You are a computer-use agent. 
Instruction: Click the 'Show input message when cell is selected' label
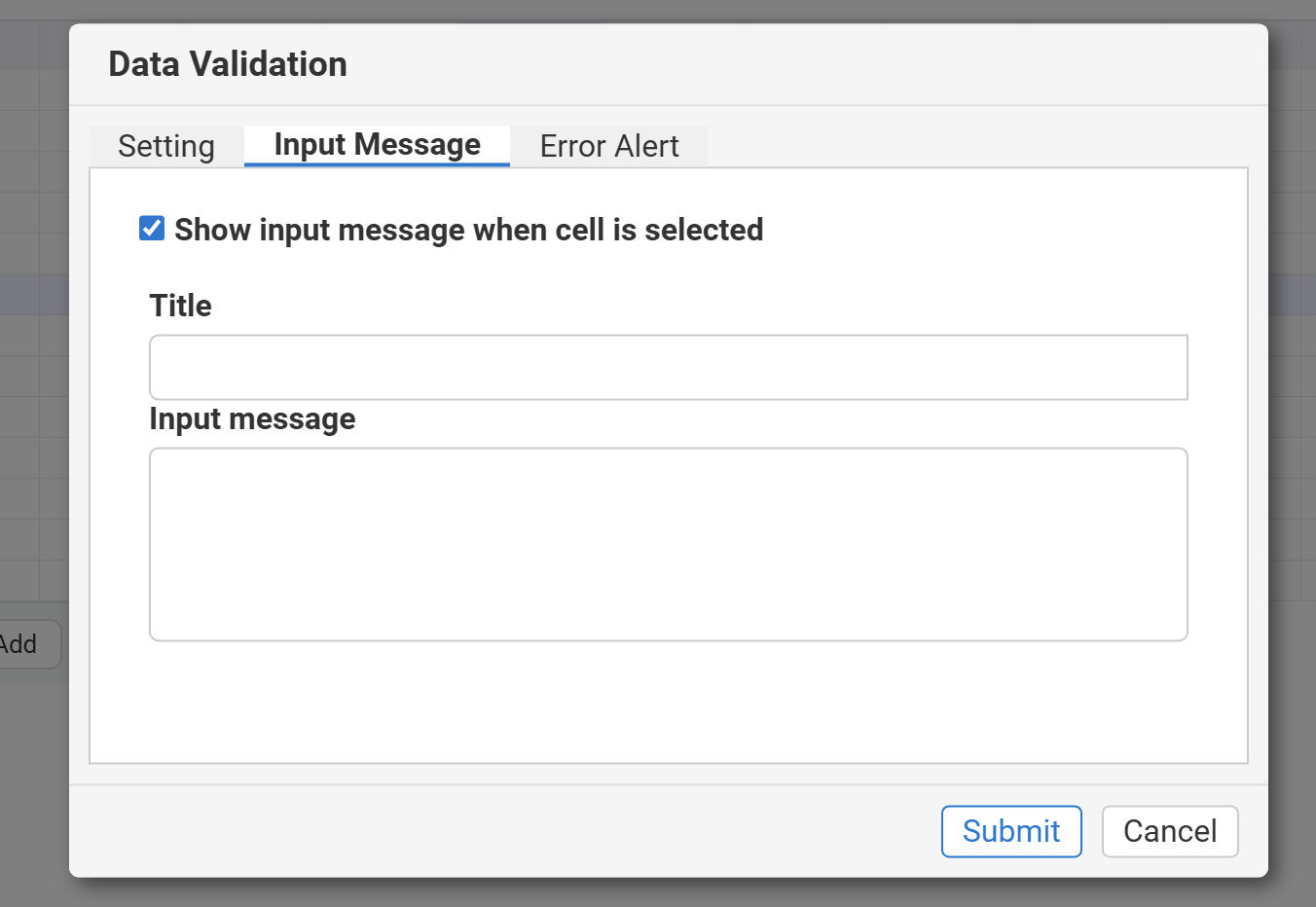coord(468,231)
